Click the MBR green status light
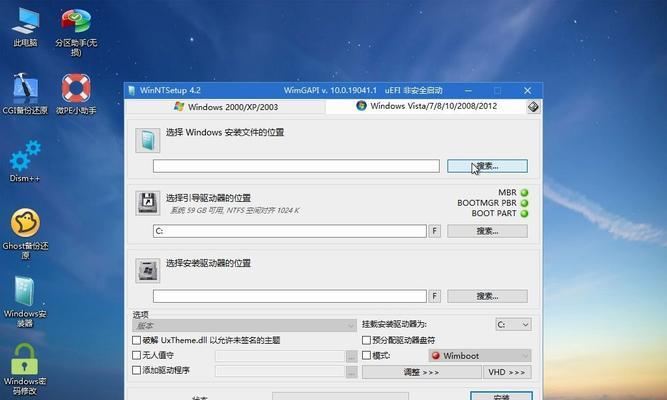The height and width of the screenshot is (400, 667). (524, 193)
